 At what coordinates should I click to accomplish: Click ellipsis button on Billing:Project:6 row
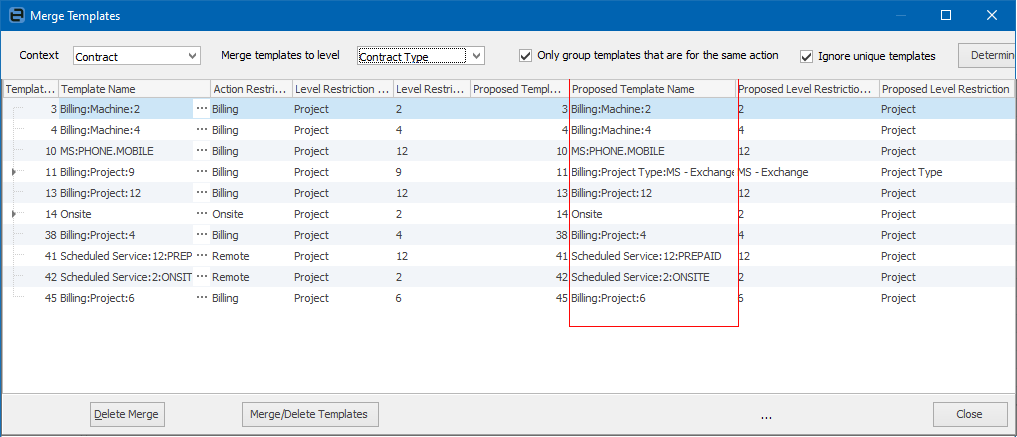pyautogui.click(x=202, y=298)
